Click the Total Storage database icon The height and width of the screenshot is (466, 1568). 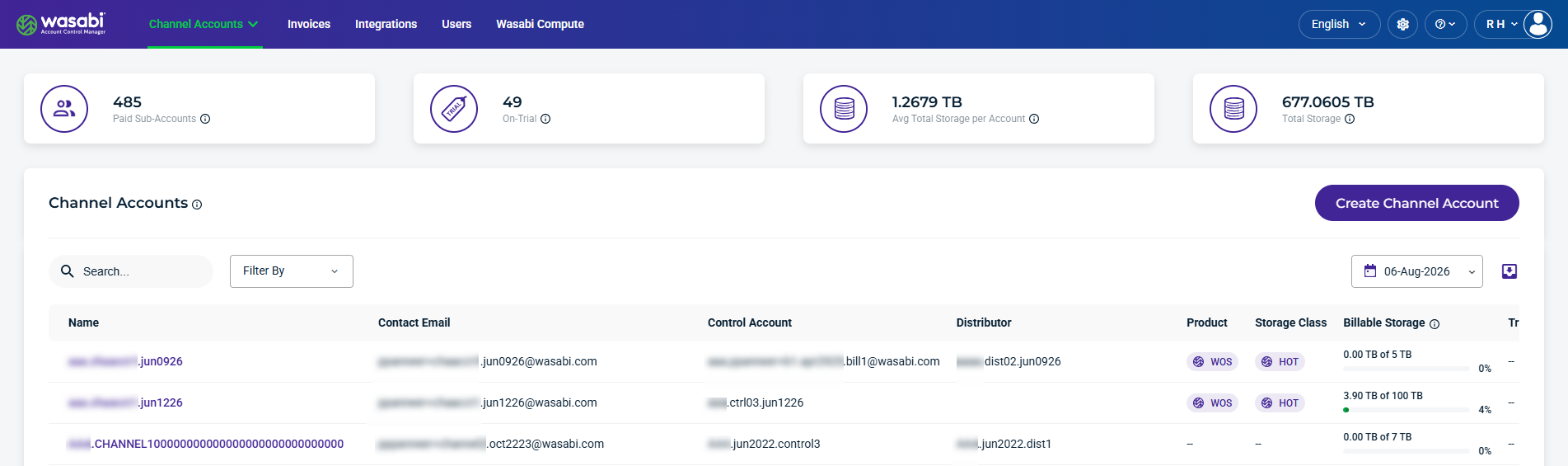pos(1233,109)
